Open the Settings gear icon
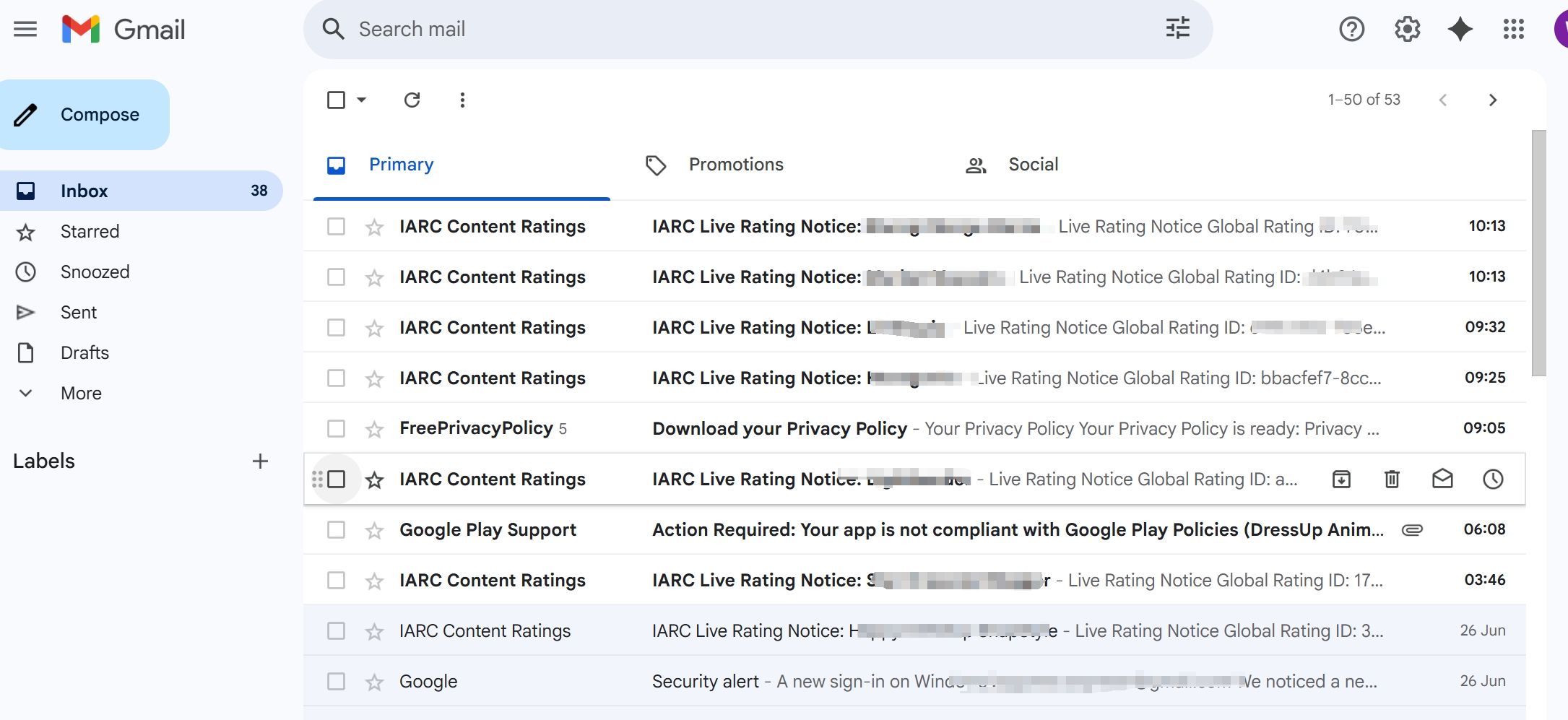 [1407, 29]
